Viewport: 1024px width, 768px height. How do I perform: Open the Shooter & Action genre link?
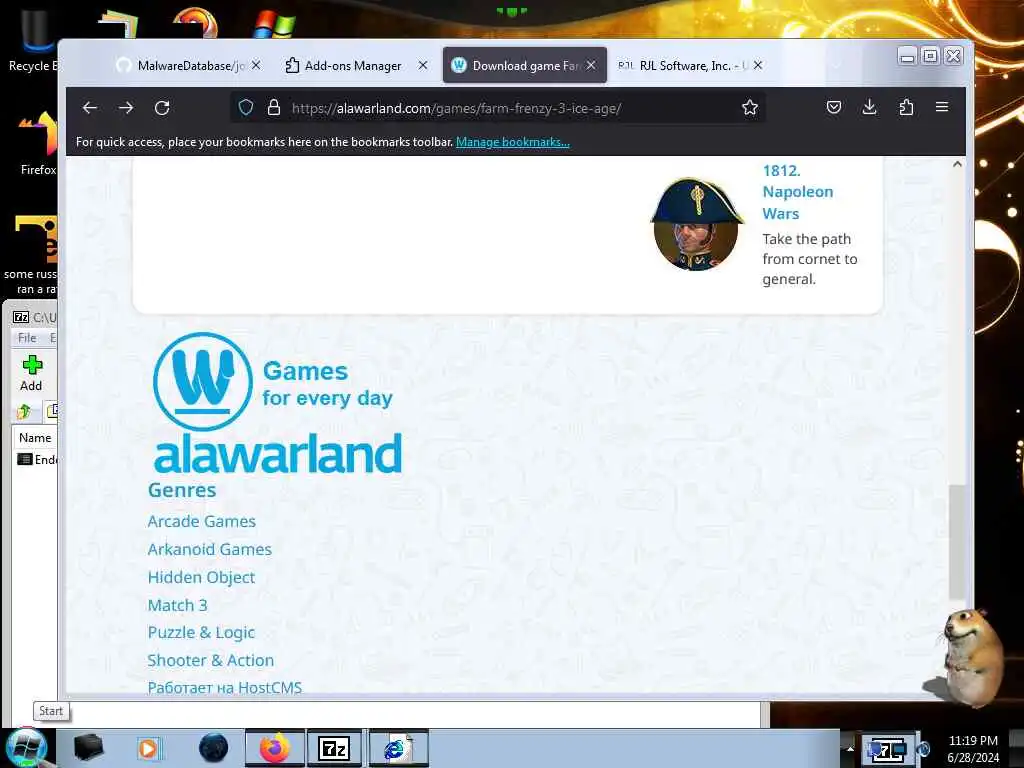pyautogui.click(x=210, y=660)
